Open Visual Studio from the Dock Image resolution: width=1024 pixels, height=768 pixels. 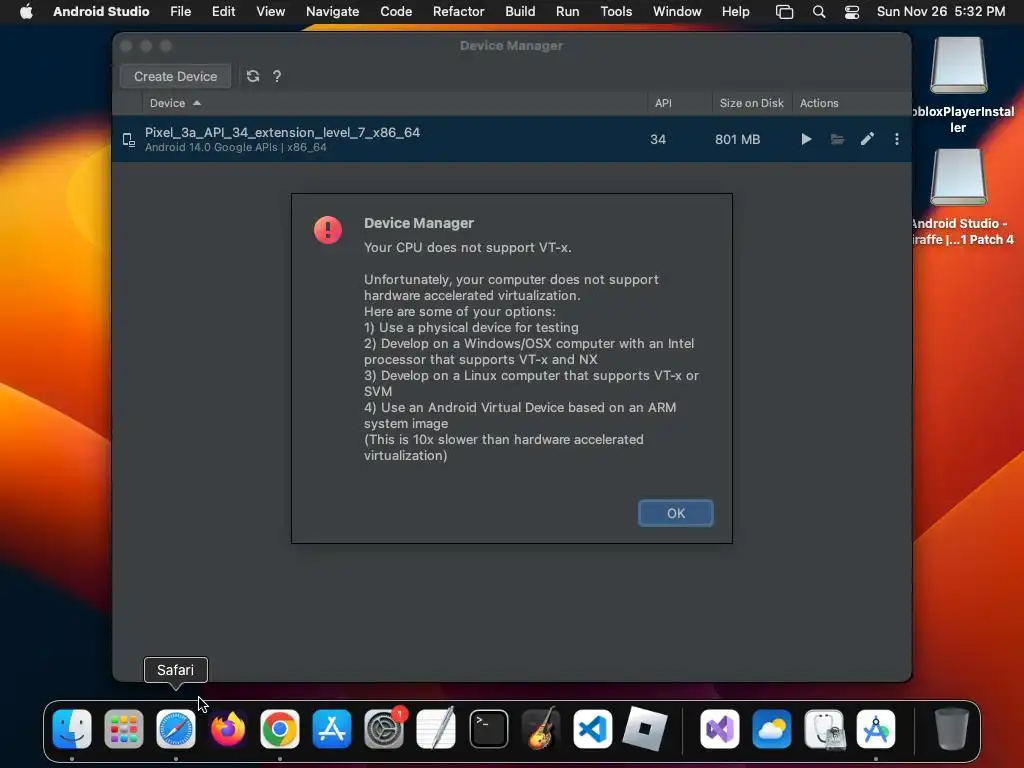click(720, 729)
